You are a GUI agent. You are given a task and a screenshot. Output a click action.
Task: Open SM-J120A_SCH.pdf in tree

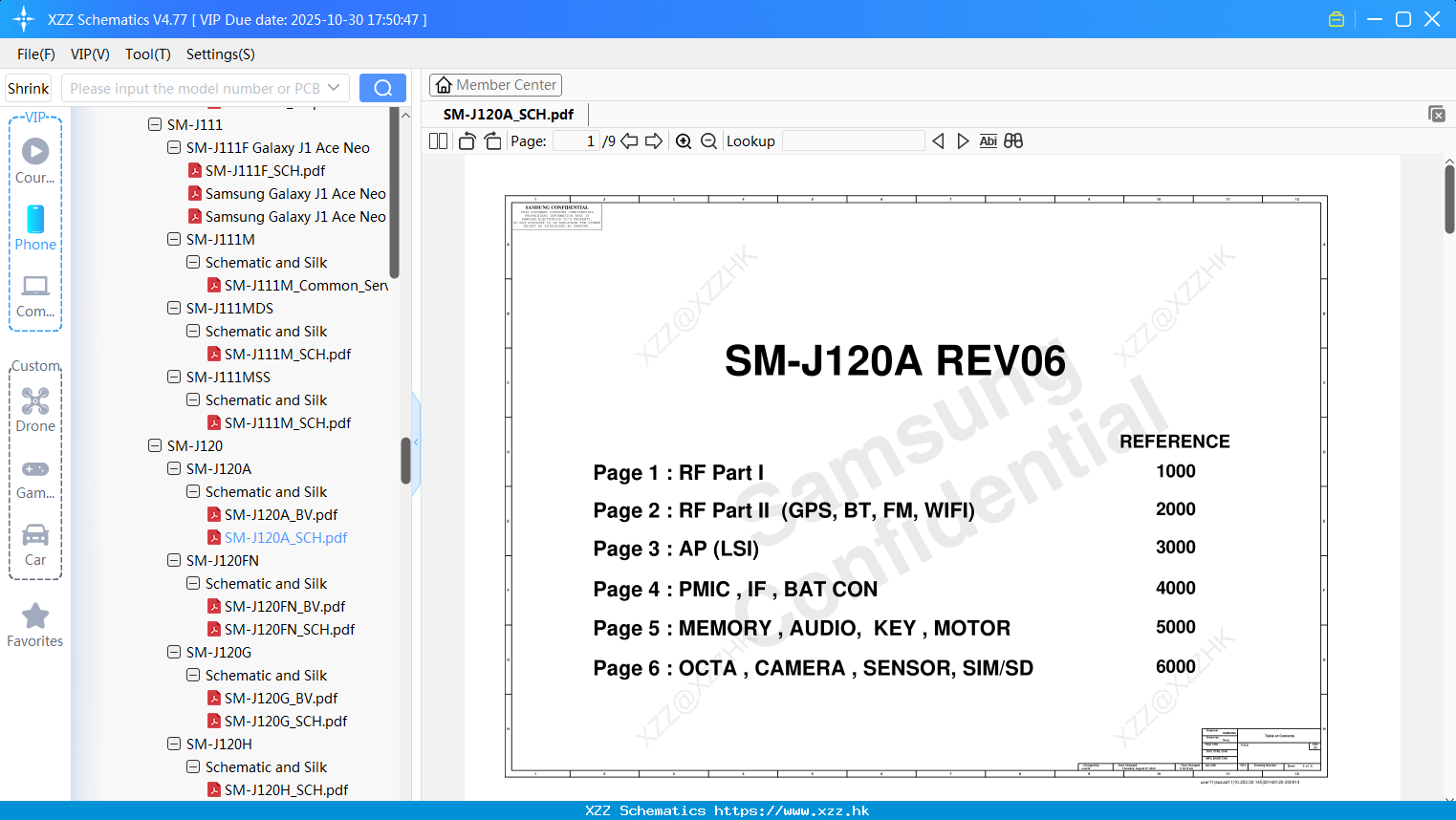click(x=286, y=537)
